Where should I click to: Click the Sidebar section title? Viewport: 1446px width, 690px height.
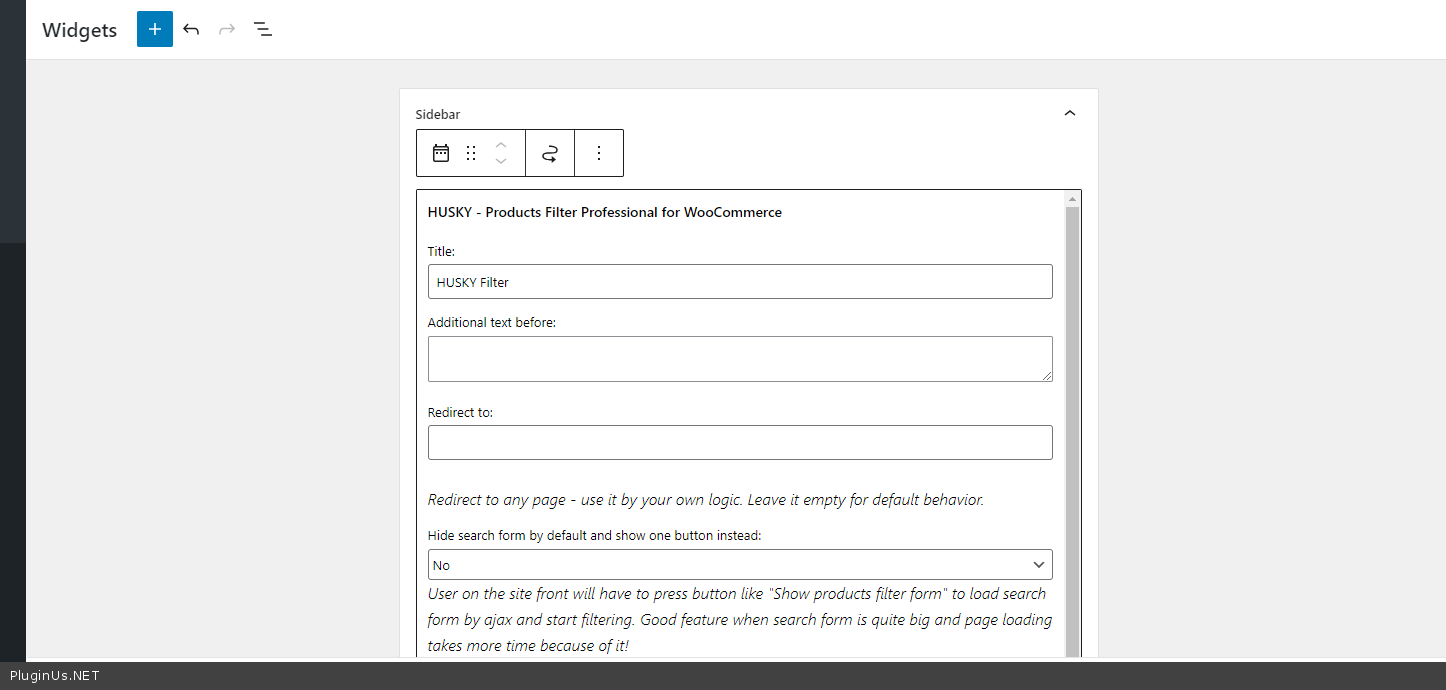point(438,115)
